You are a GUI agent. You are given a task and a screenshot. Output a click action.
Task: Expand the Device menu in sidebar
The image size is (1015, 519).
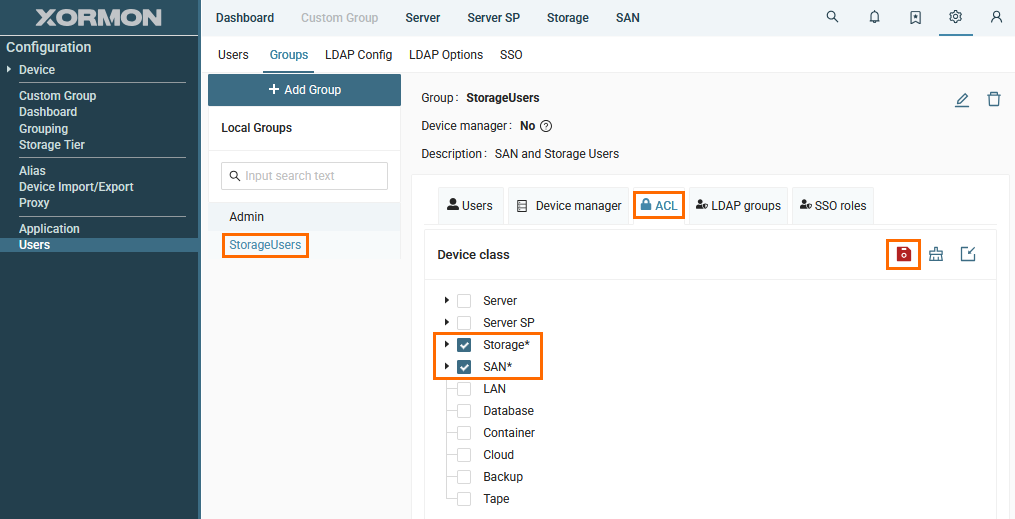click(10, 70)
